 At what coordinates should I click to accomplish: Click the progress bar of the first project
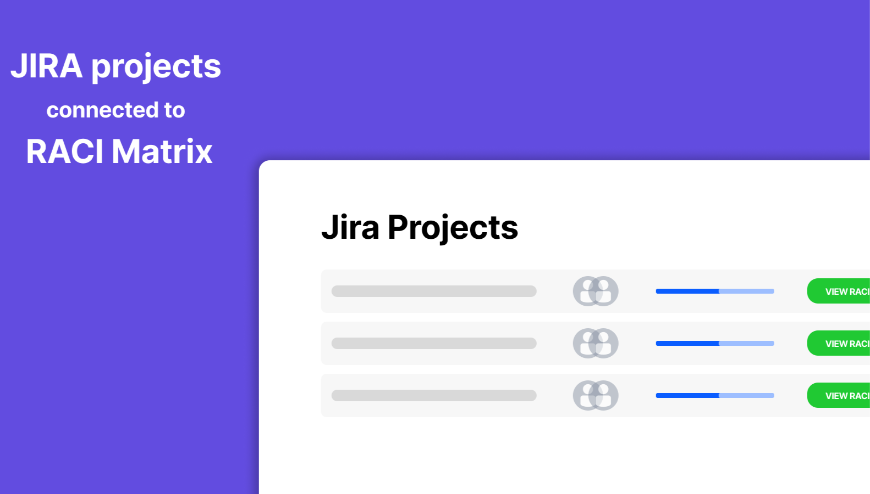click(x=714, y=291)
